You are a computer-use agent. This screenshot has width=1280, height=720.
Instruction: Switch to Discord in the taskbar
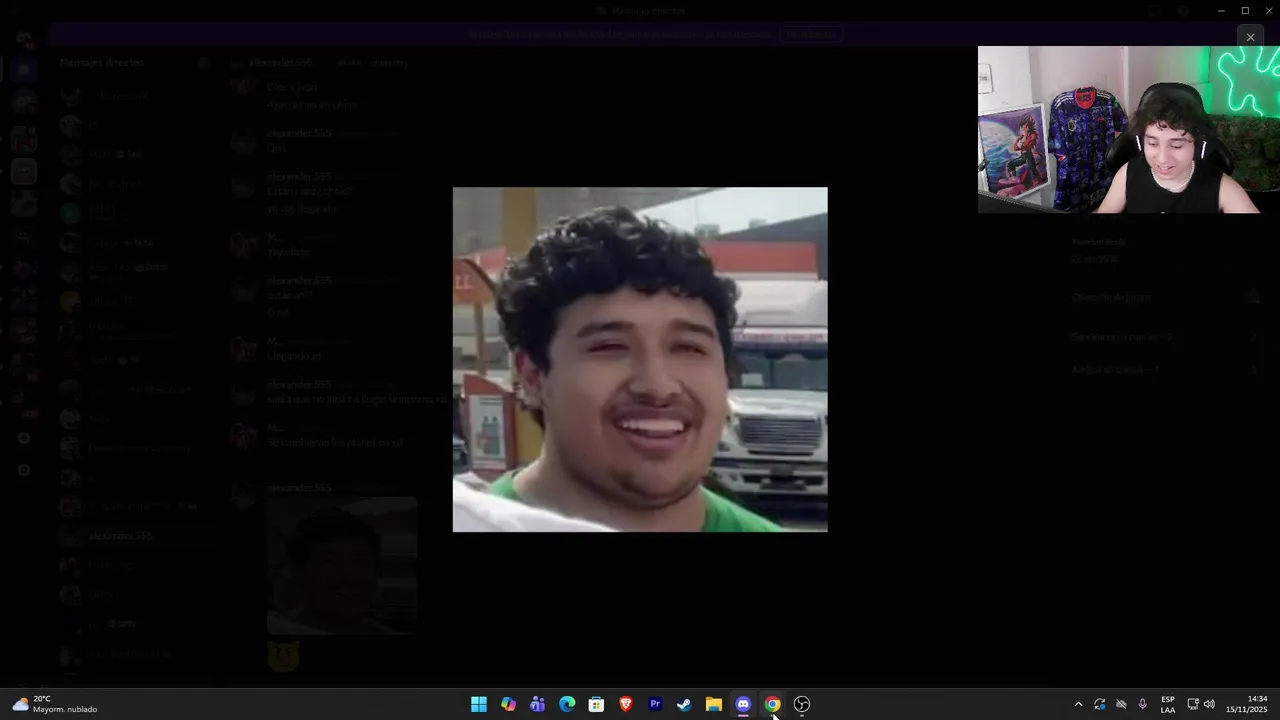coord(743,704)
